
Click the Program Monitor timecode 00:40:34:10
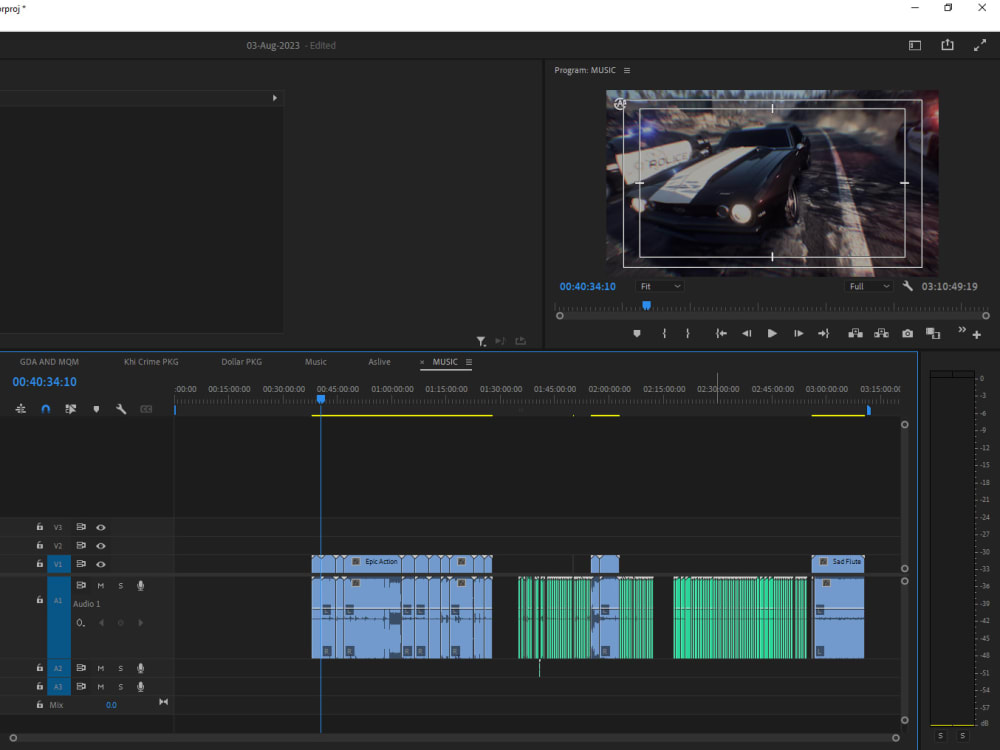(x=587, y=286)
